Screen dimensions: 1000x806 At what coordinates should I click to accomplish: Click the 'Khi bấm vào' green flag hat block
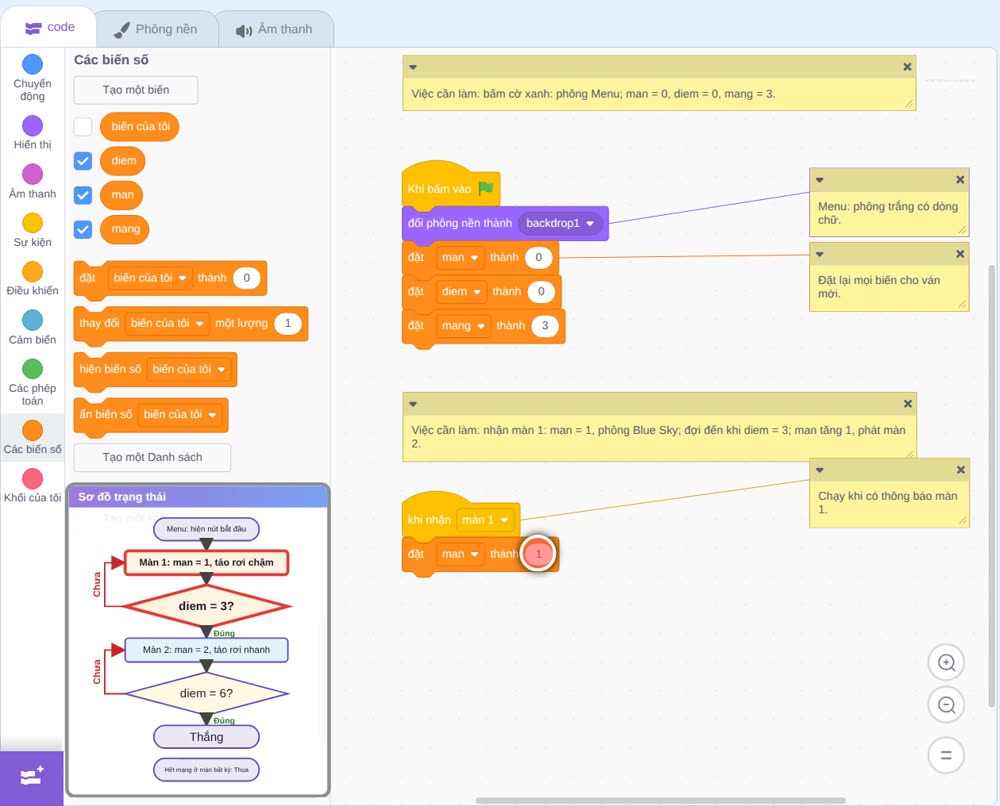pyautogui.click(x=451, y=187)
